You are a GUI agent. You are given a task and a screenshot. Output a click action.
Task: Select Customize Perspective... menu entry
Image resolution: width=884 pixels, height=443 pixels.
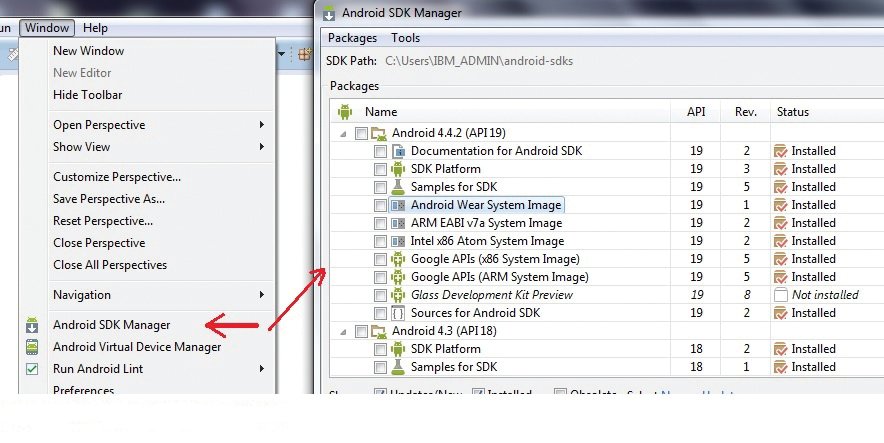click(x=116, y=177)
